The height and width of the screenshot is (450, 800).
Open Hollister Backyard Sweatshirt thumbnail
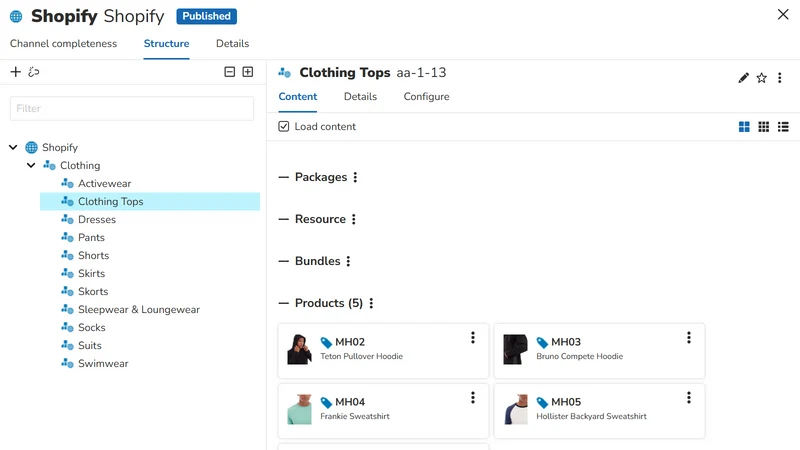pyautogui.click(x=515, y=410)
